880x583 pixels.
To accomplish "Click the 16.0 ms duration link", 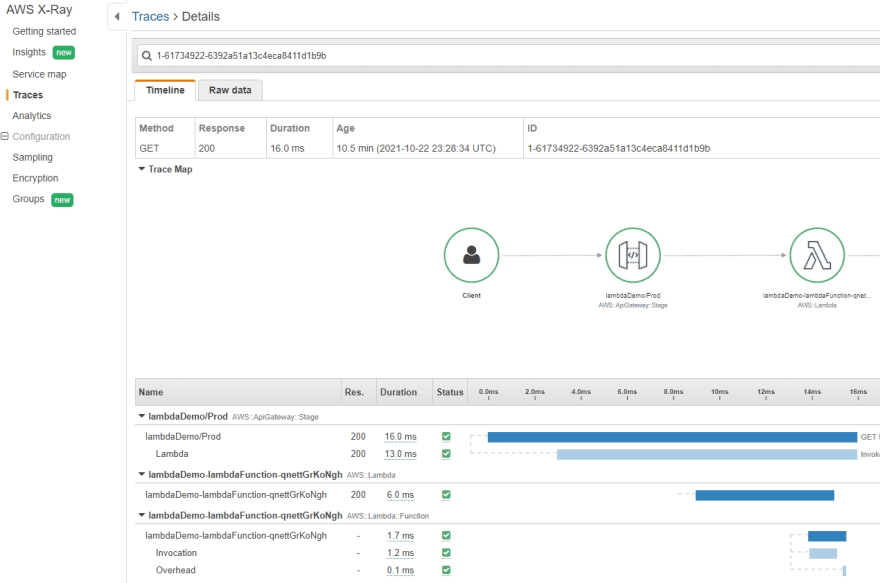I will (401, 437).
